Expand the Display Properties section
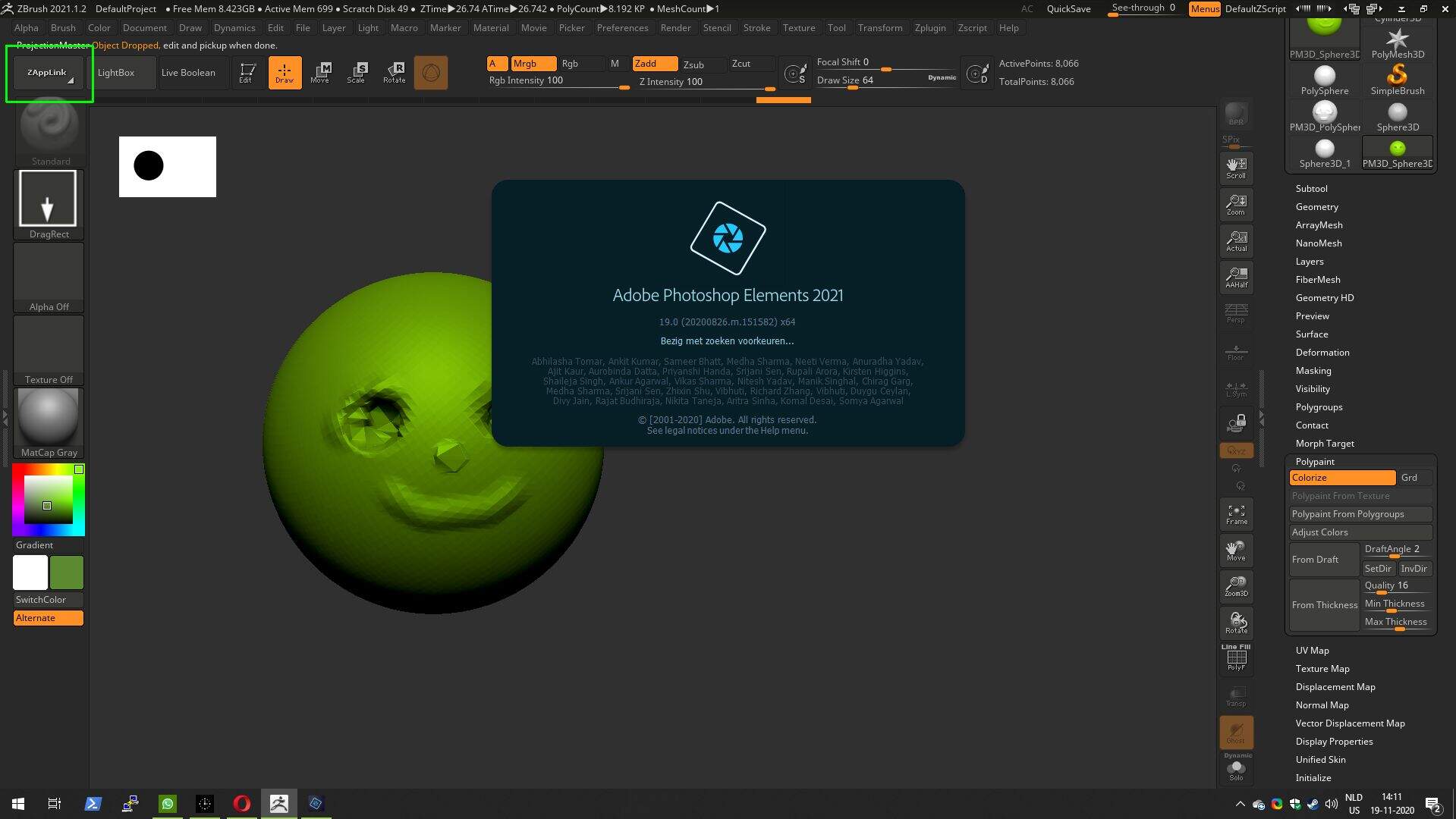1456x819 pixels. point(1334,742)
